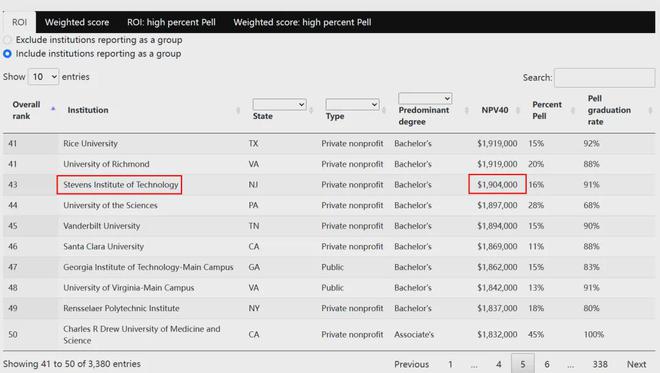Open the Show entries count dropdown
660x373 pixels.
[43, 77]
